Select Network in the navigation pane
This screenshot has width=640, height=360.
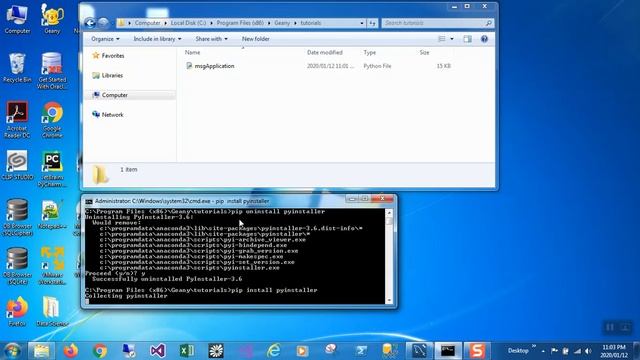tap(108, 115)
